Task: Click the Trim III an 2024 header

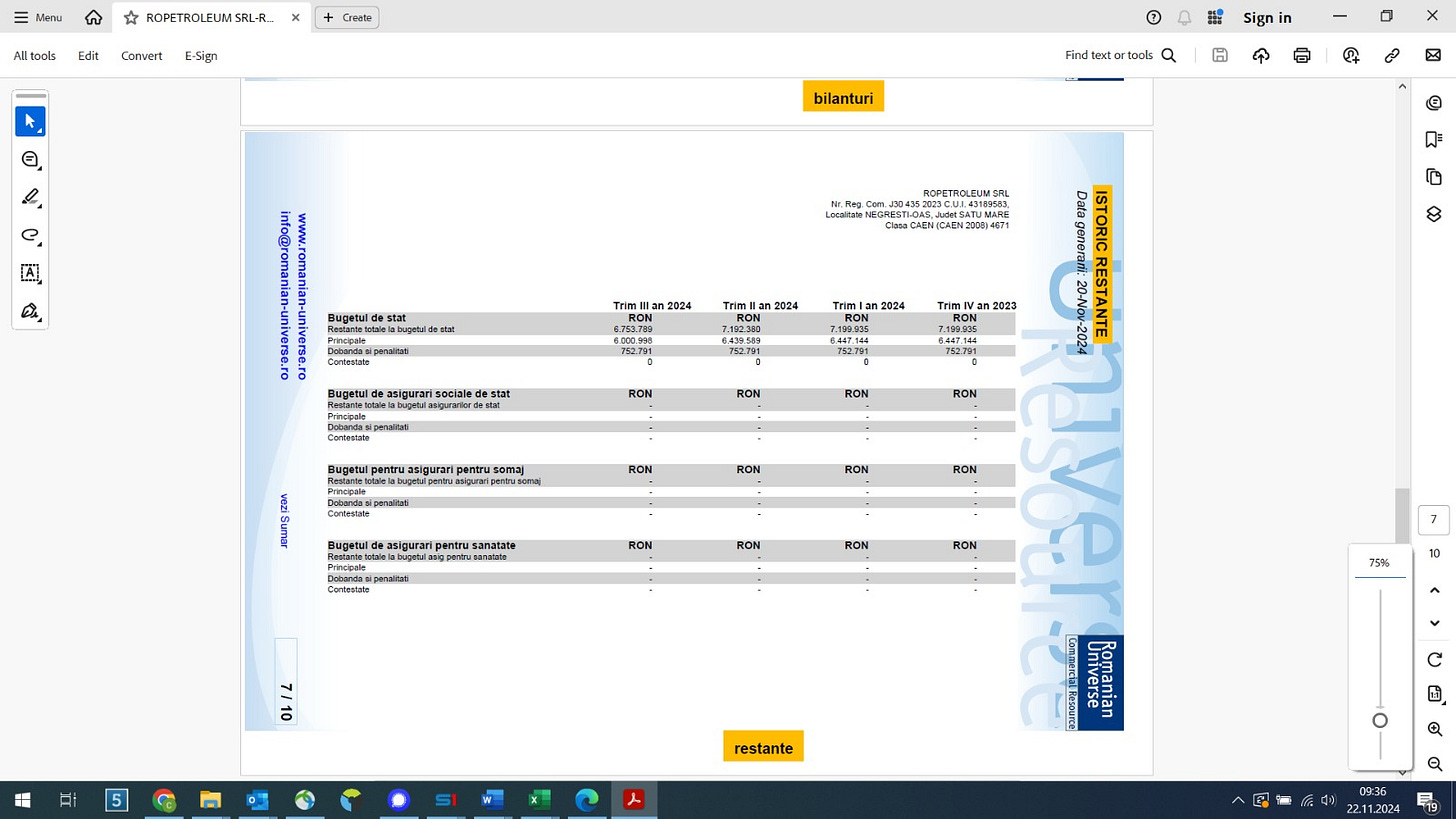Action: (652, 306)
